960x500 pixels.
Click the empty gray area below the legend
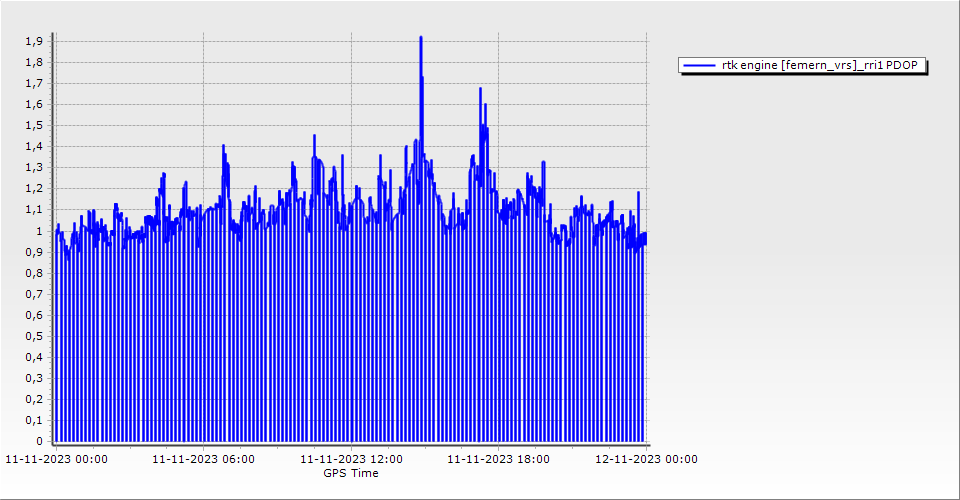[x=800, y=250]
